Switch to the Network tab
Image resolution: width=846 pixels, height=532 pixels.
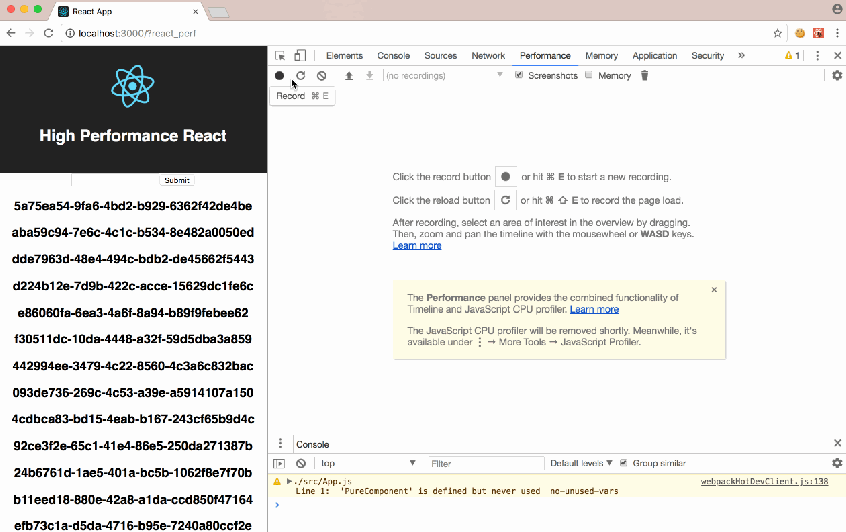coord(488,56)
